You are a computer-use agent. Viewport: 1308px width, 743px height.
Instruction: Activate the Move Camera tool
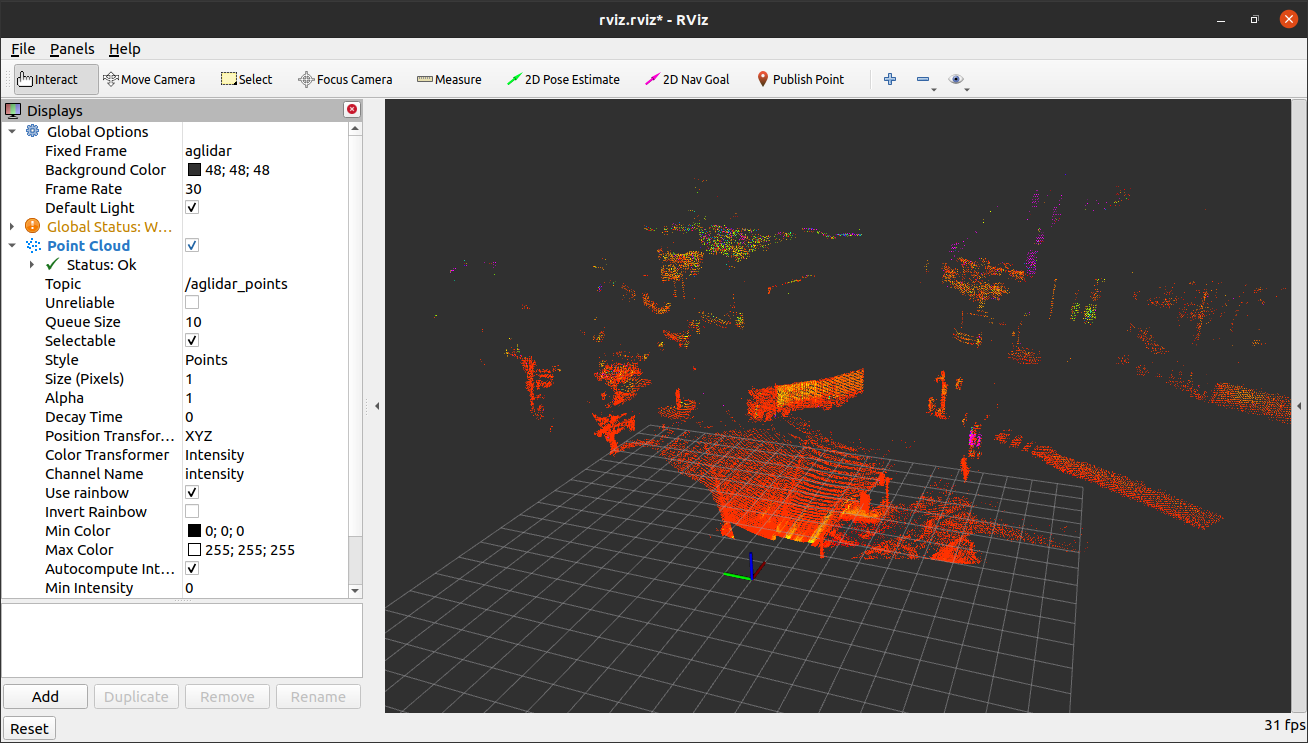149,78
